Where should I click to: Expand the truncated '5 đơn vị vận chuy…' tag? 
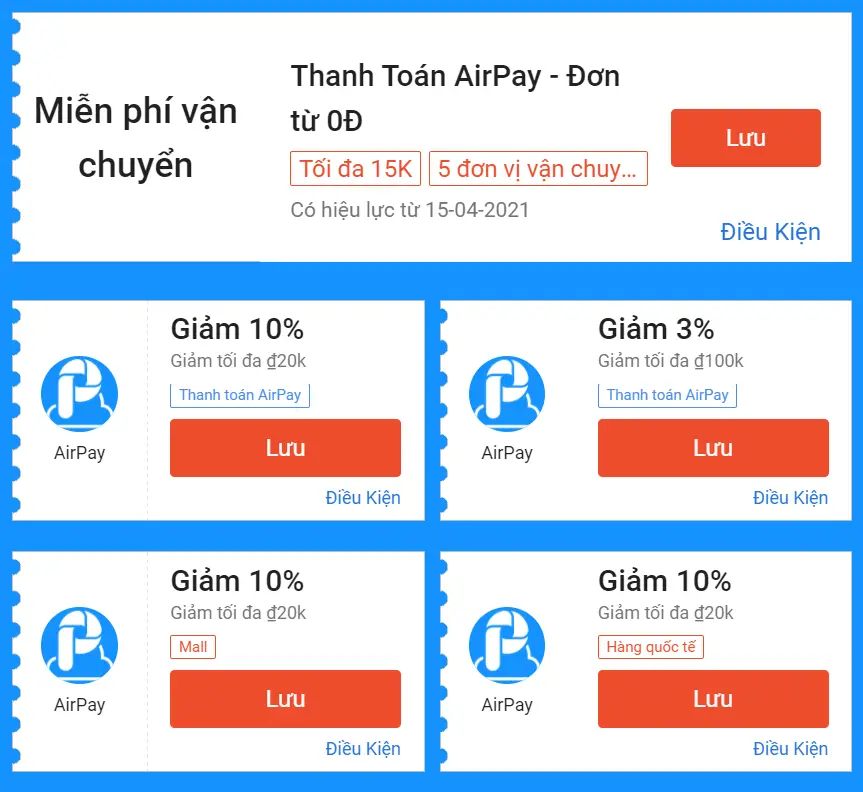click(x=538, y=168)
